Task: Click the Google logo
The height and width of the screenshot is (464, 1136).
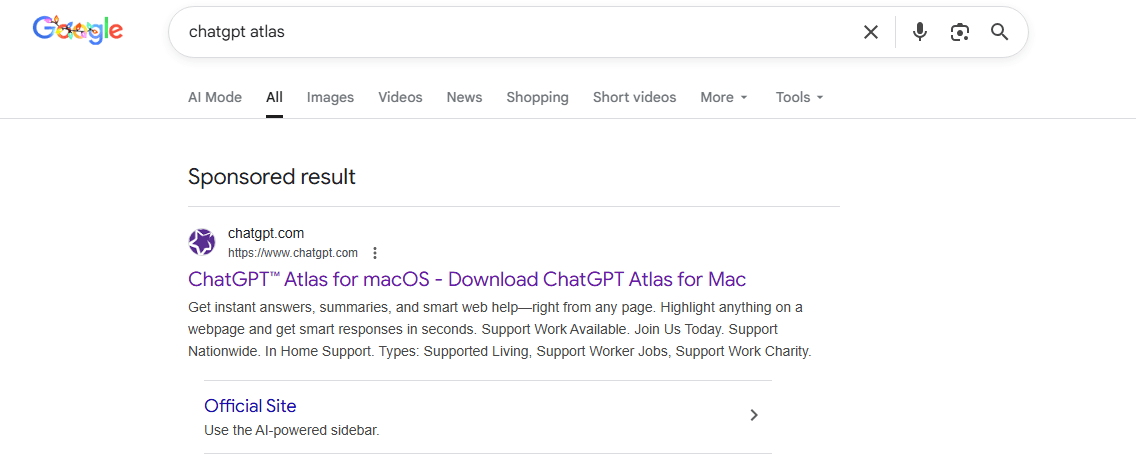Action: [x=77, y=30]
